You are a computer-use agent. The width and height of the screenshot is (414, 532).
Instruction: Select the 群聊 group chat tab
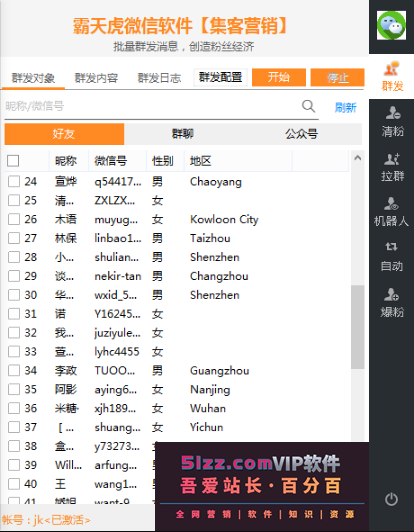pos(183,134)
